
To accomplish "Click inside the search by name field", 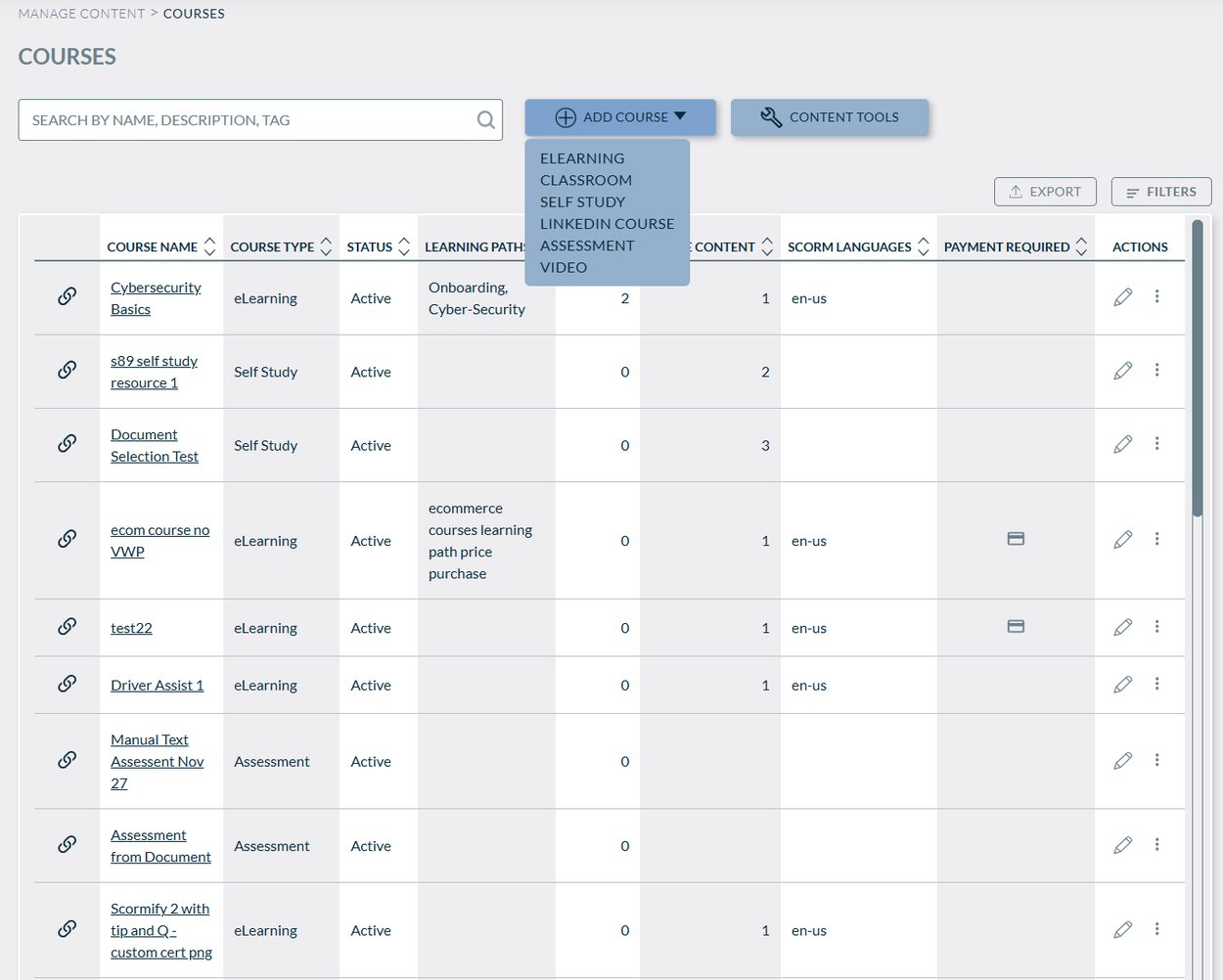I will 245,119.
